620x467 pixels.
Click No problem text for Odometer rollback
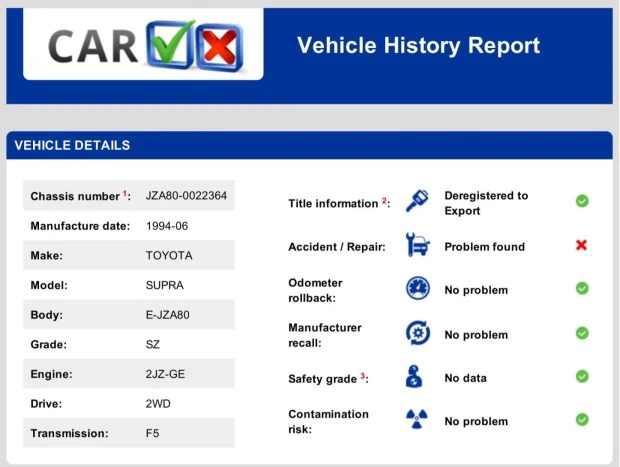(476, 290)
